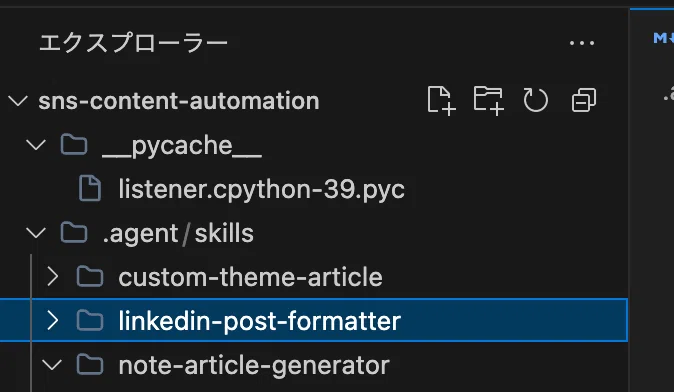This screenshot has height=392, width=674.
Task: Create a new file in sns-content-automation
Action: [441, 101]
